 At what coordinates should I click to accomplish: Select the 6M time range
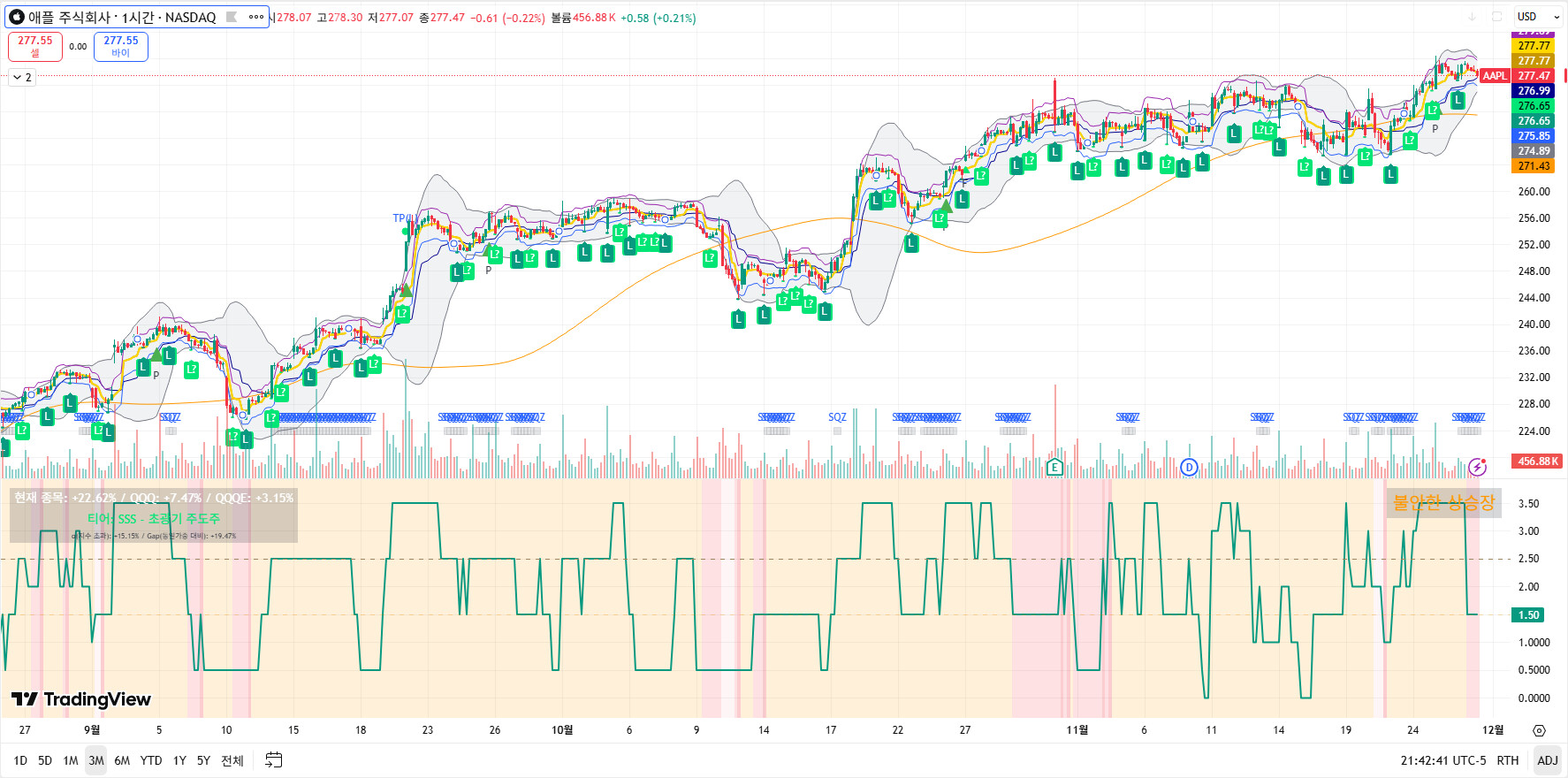[x=122, y=760]
